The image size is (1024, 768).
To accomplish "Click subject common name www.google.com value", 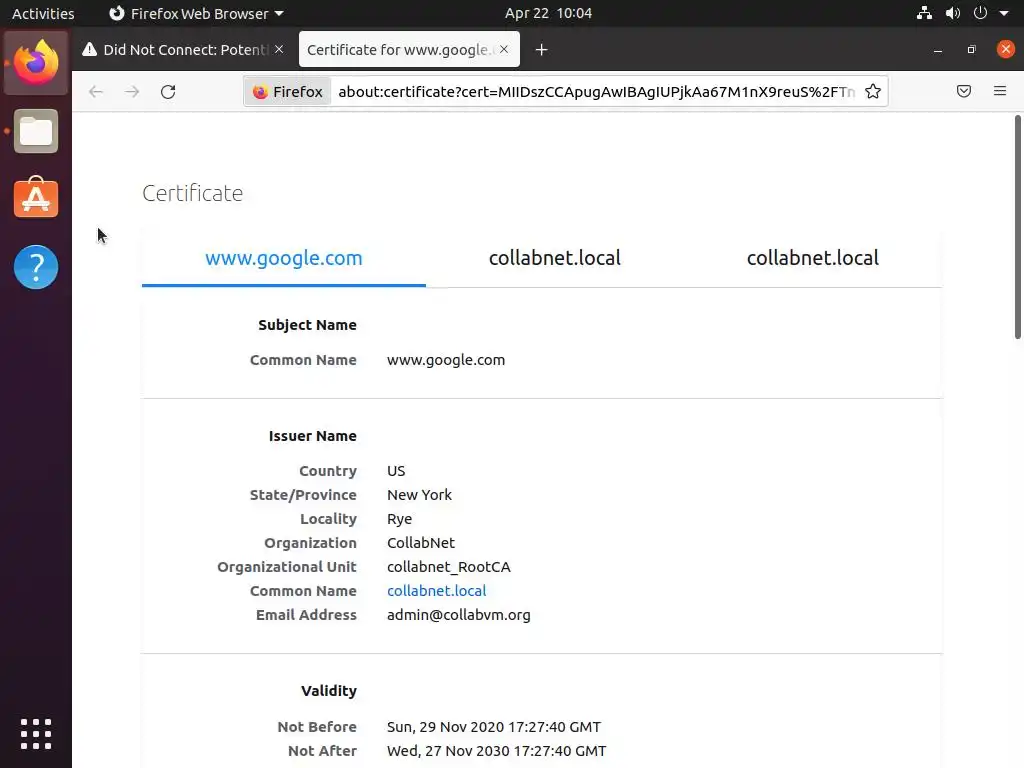I will 446,360.
